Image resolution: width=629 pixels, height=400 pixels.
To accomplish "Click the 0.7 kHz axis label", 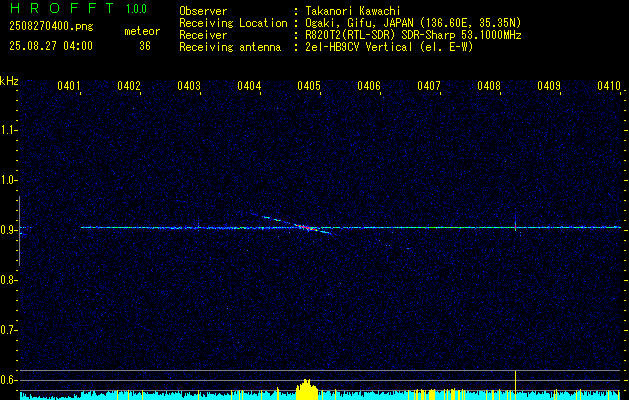I will (x=8, y=330).
